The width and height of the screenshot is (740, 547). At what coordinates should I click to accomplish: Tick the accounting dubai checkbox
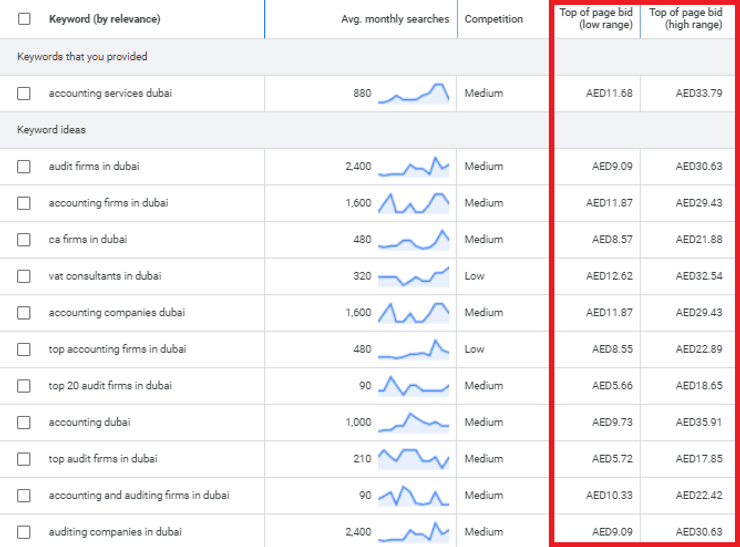click(x=24, y=422)
